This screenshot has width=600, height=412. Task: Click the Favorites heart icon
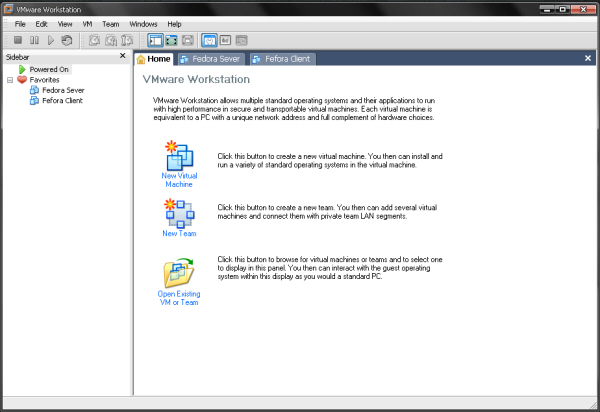click(22, 80)
